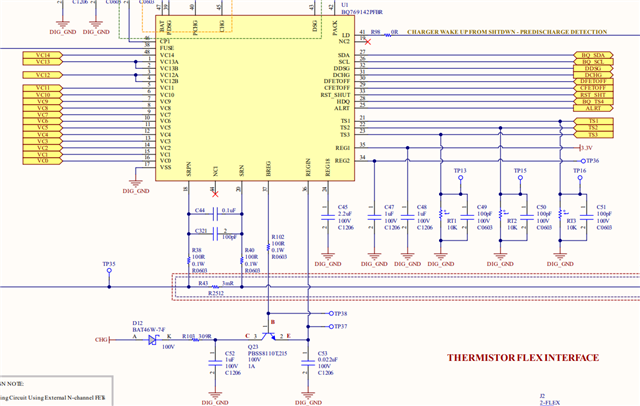Select the R40 100R resistor symbol
The width and height of the screenshot is (640, 406).
(242, 260)
